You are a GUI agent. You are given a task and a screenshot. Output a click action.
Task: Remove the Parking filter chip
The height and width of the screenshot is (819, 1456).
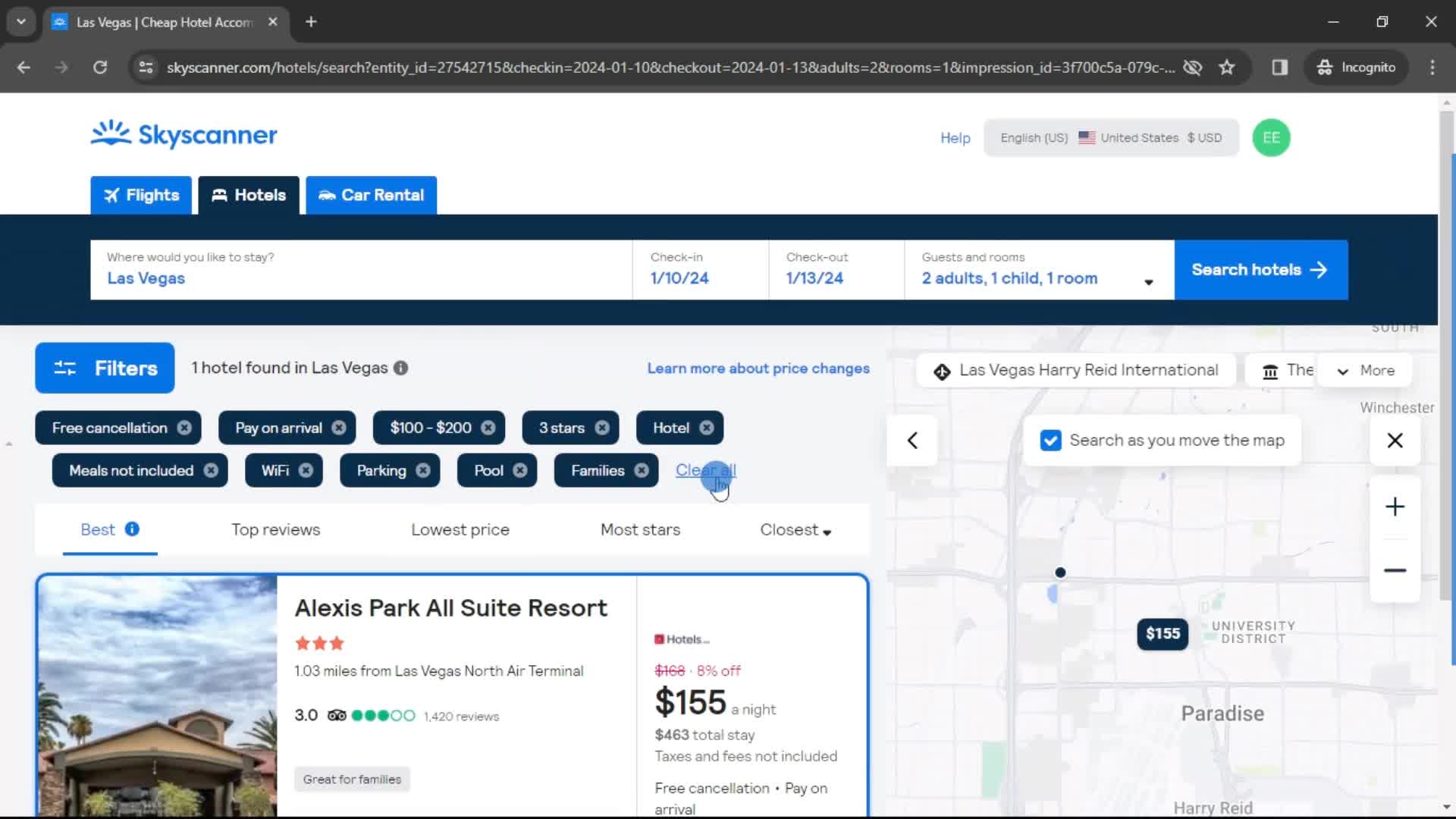423,470
